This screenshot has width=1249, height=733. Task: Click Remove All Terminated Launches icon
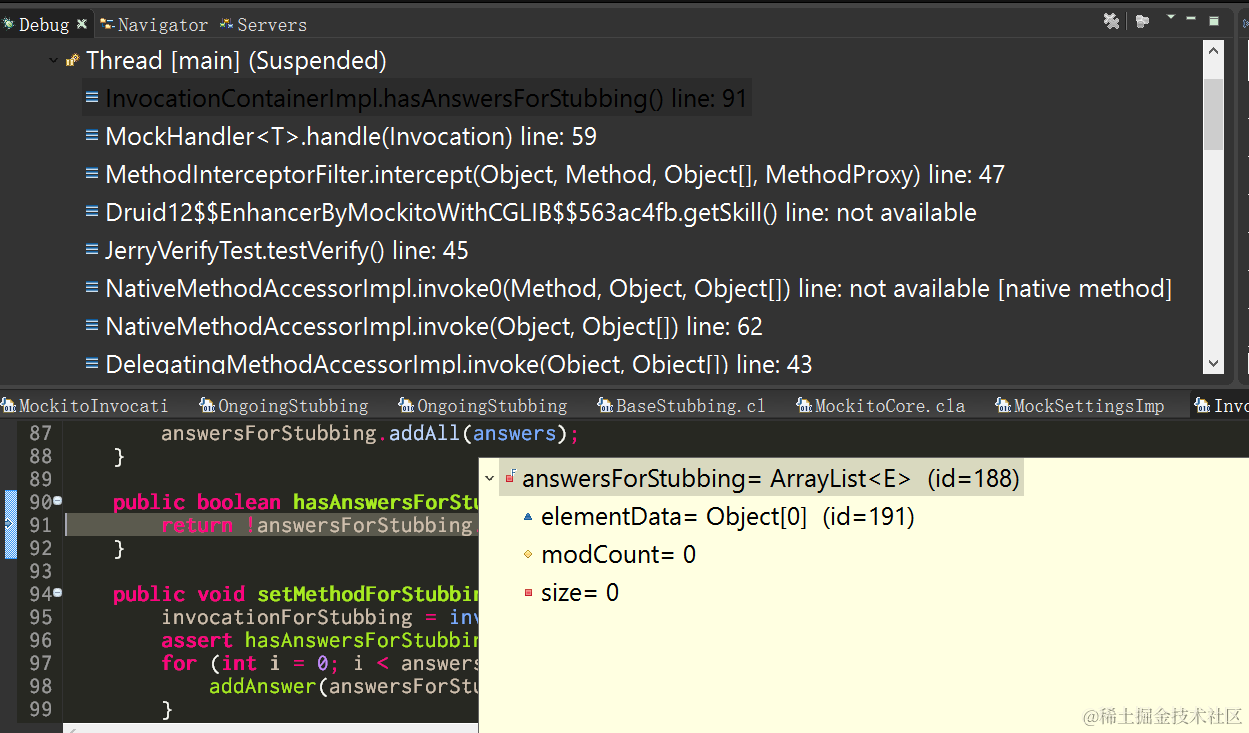tap(1111, 21)
